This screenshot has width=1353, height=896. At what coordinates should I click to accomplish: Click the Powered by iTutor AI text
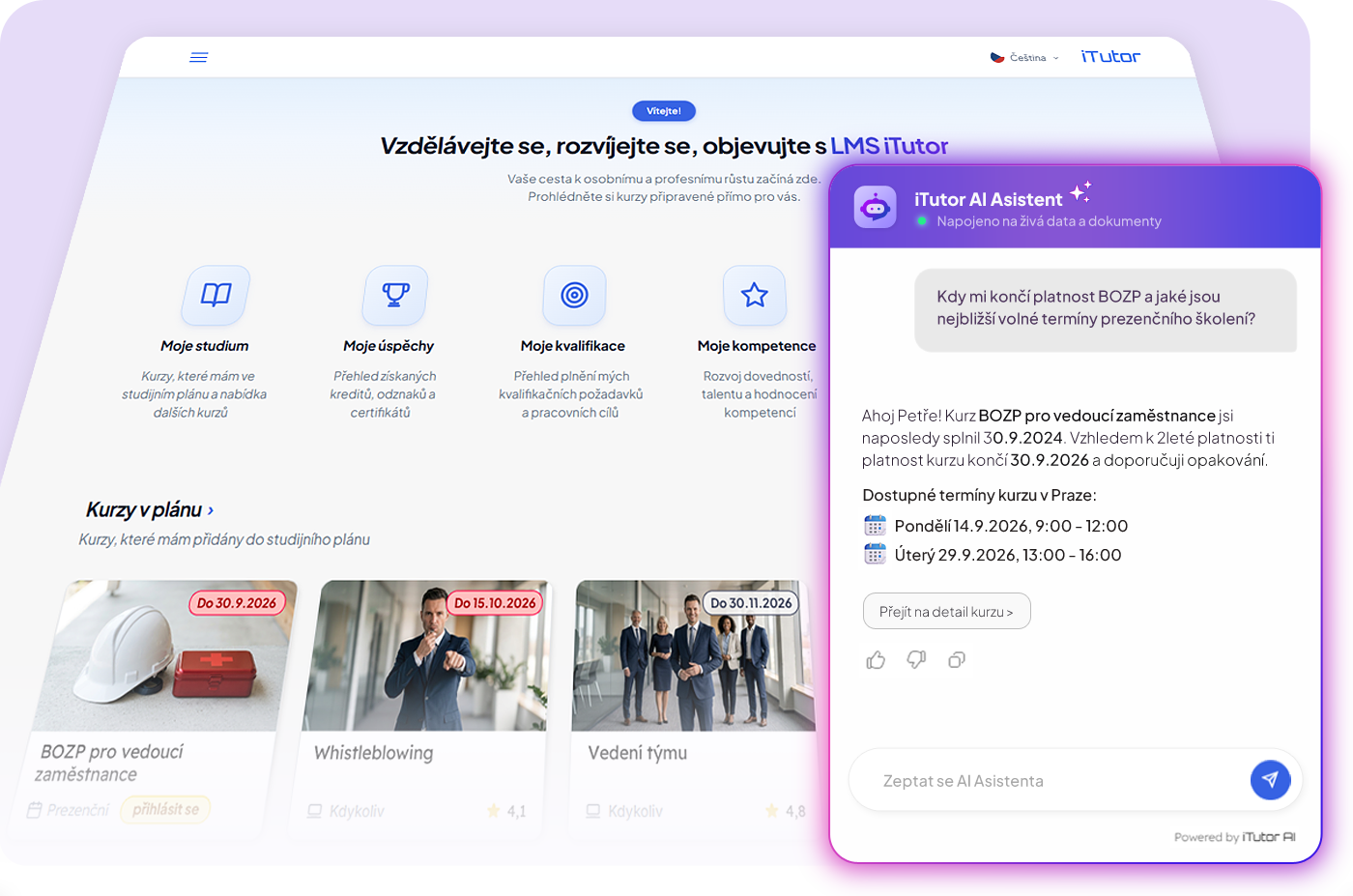(x=1235, y=837)
